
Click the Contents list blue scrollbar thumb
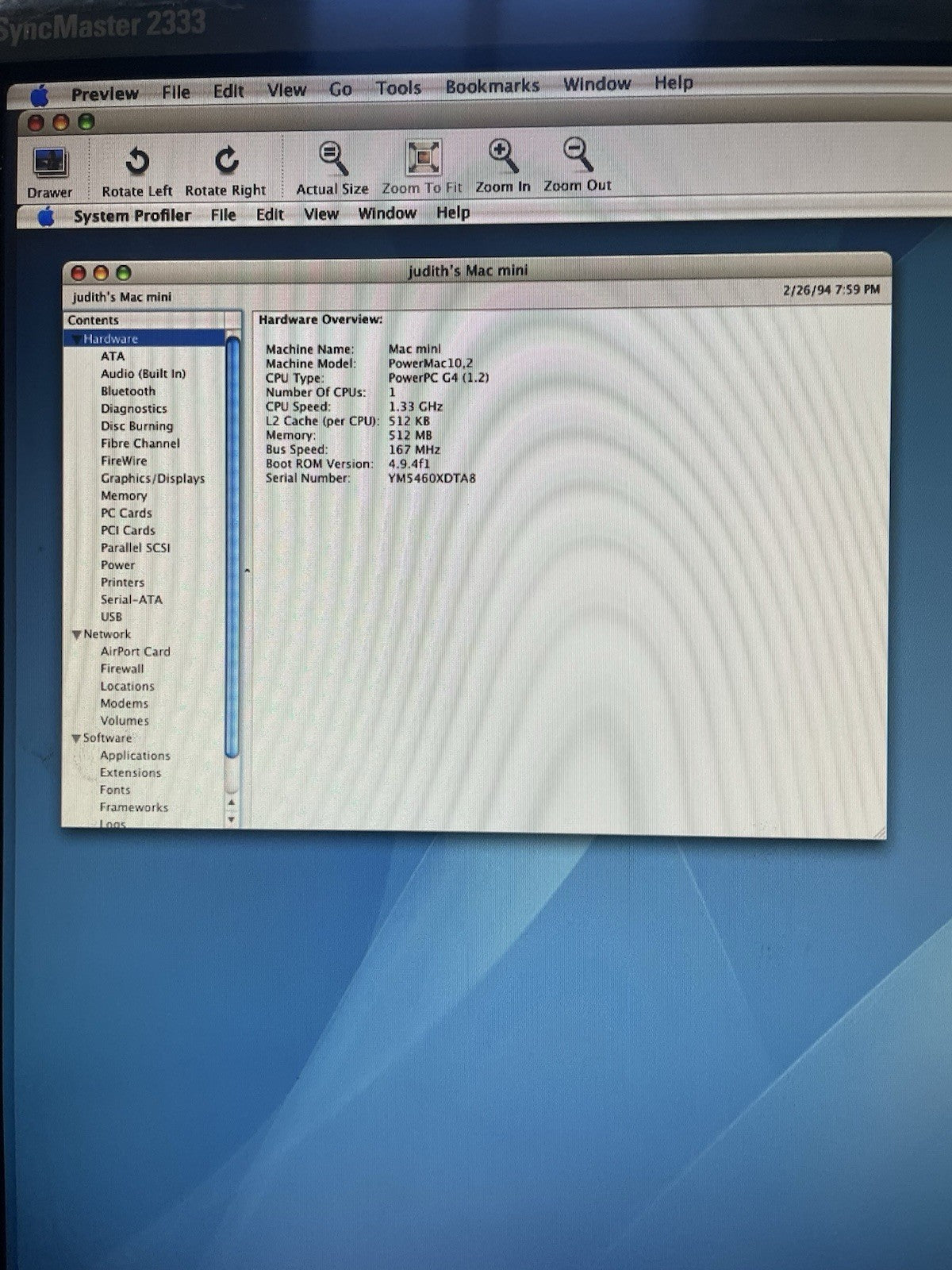(232, 546)
